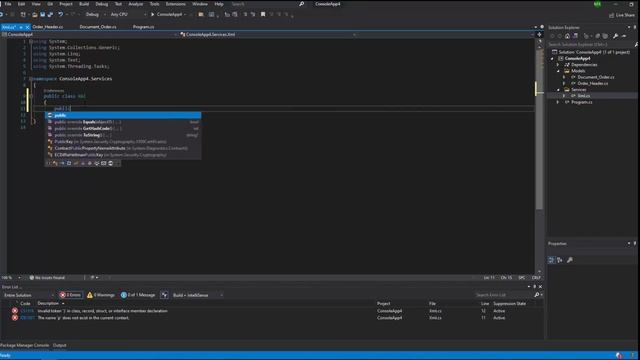Open the Package Manager Console tab
This screenshot has width=640, height=360.
tap(24, 345)
